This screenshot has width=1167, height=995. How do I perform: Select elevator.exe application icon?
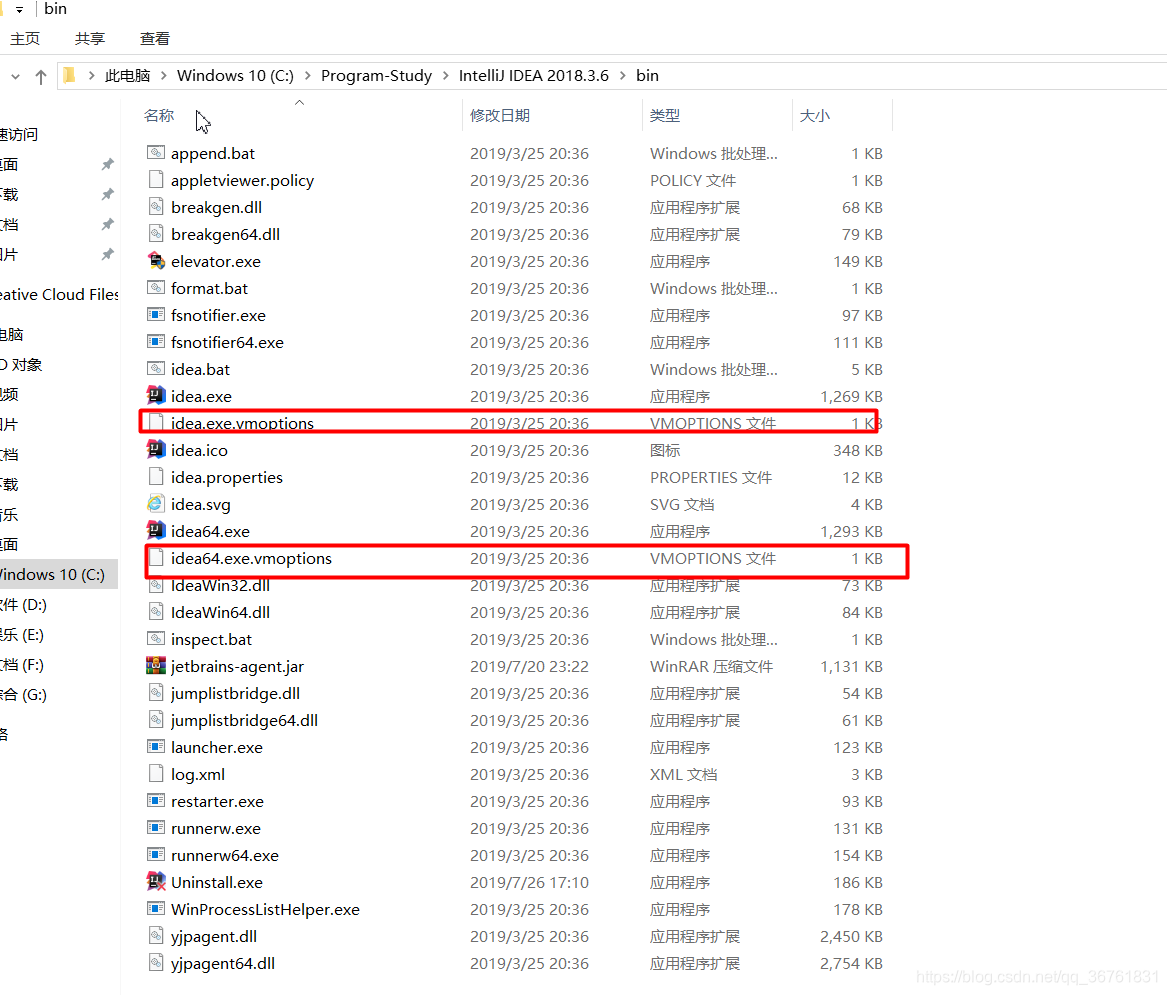[x=156, y=260]
